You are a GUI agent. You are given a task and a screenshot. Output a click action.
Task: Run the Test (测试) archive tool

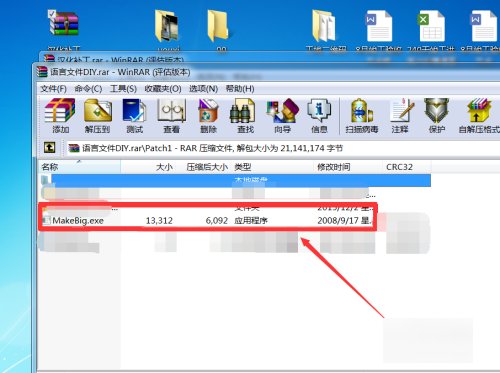(x=134, y=116)
